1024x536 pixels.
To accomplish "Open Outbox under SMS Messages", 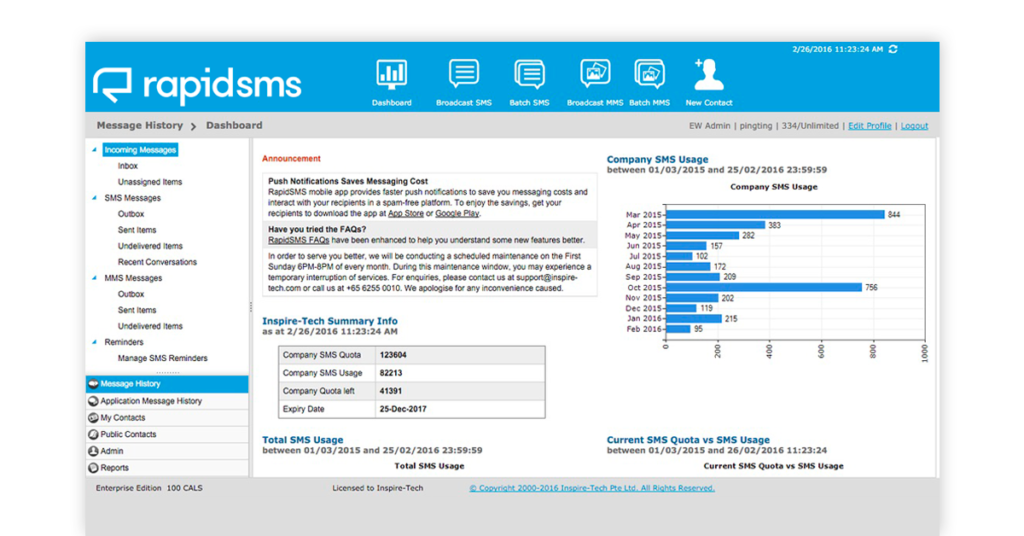I will [x=131, y=214].
